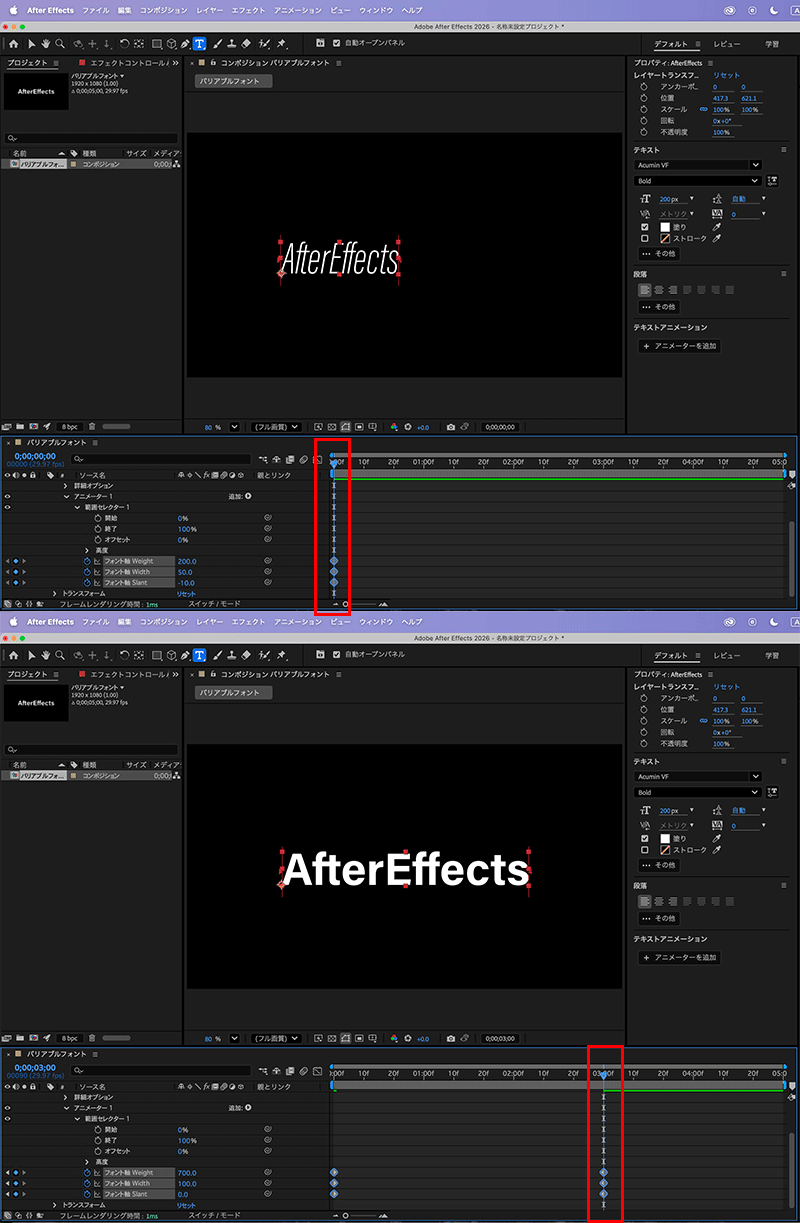Click the snapshot camera icon under the upper viewer
The image size is (800, 1223).
click(x=450, y=427)
